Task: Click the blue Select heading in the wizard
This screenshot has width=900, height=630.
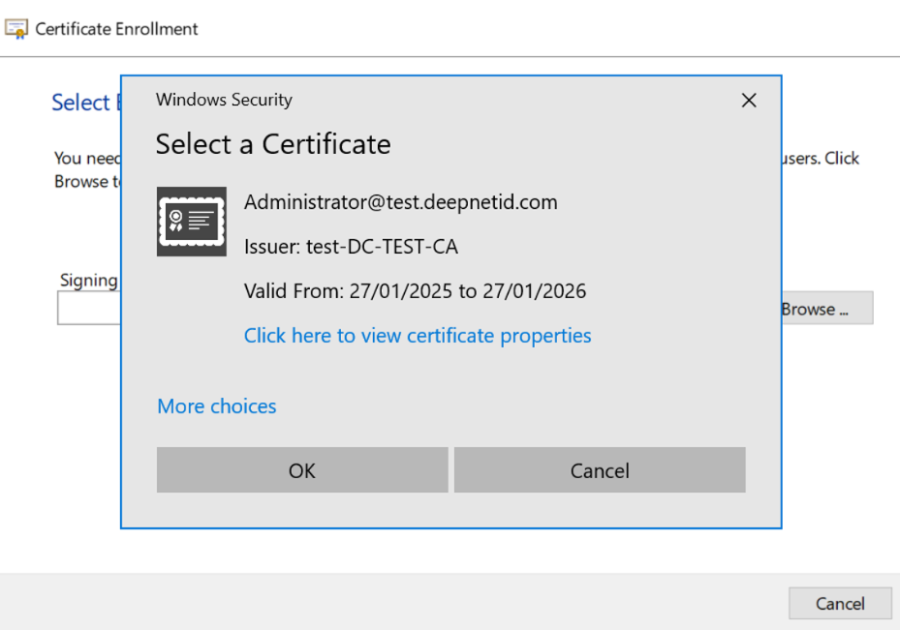Action: pyautogui.click(x=81, y=103)
